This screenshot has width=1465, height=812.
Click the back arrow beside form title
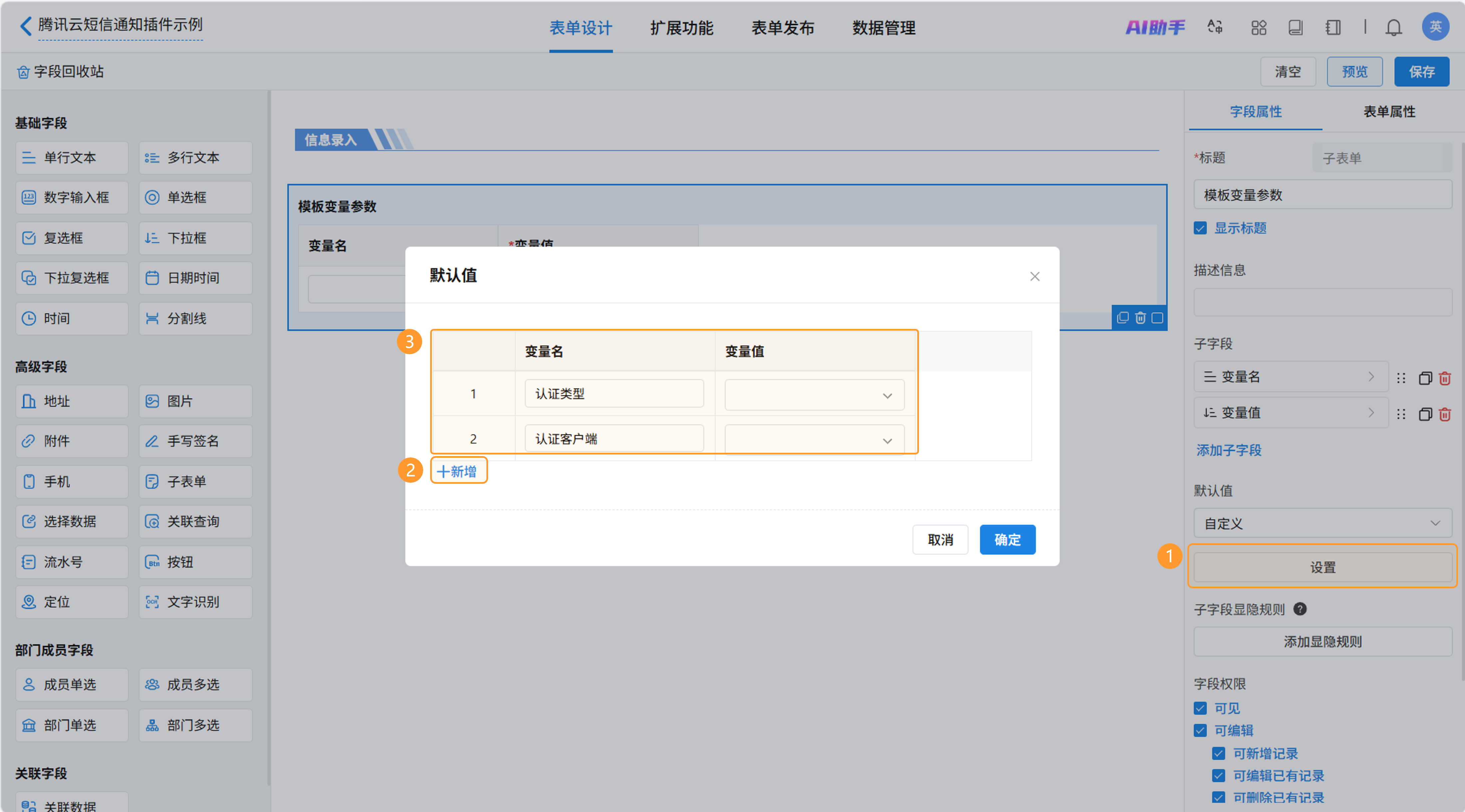tap(26, 26)
